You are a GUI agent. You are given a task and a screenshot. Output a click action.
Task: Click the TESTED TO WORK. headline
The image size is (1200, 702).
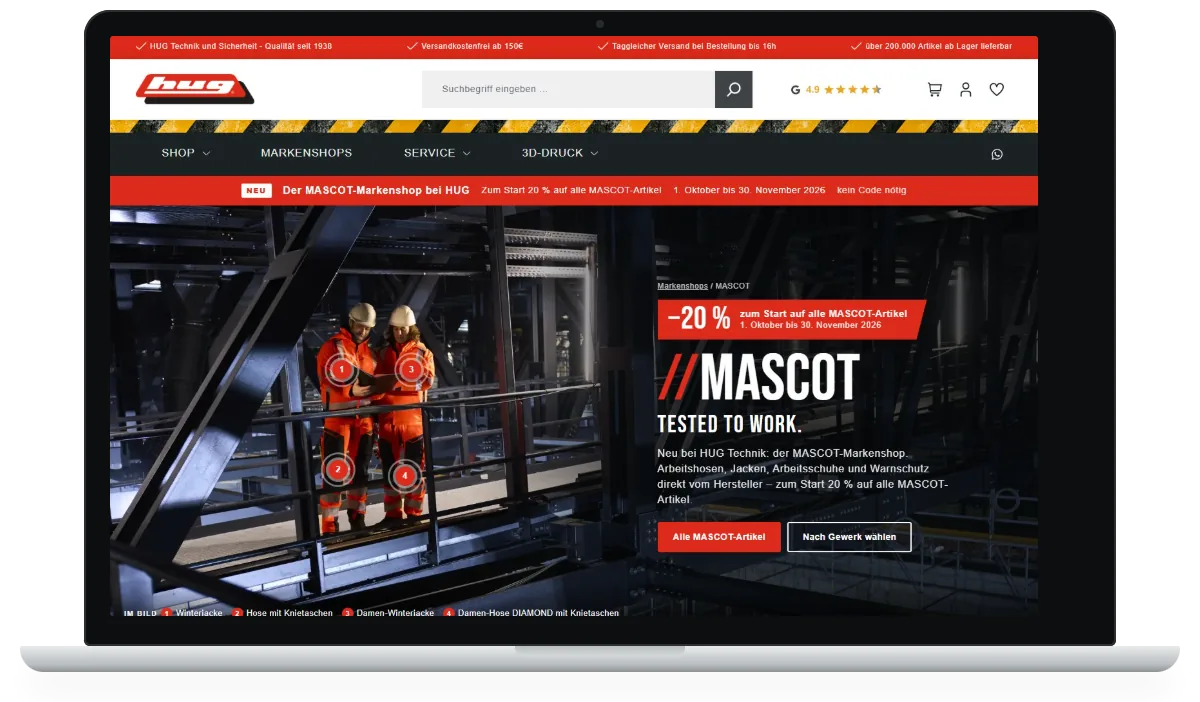pos(730,423)
